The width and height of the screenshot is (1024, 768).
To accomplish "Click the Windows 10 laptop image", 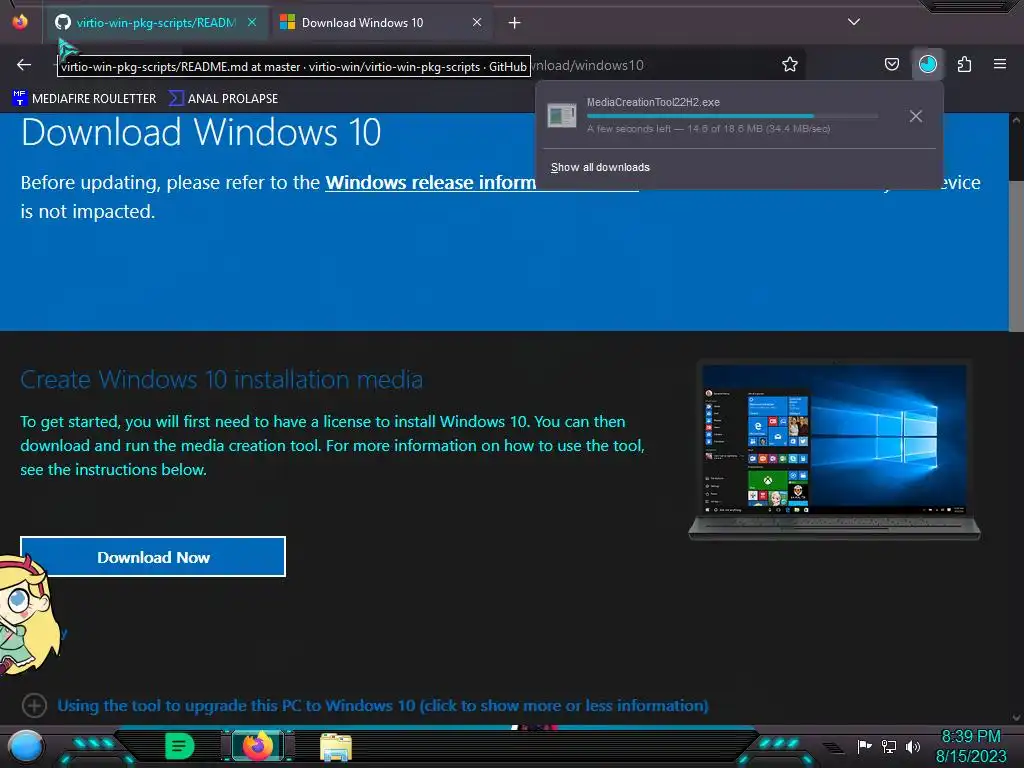I will pyautogui.click(x=835, y=450).
